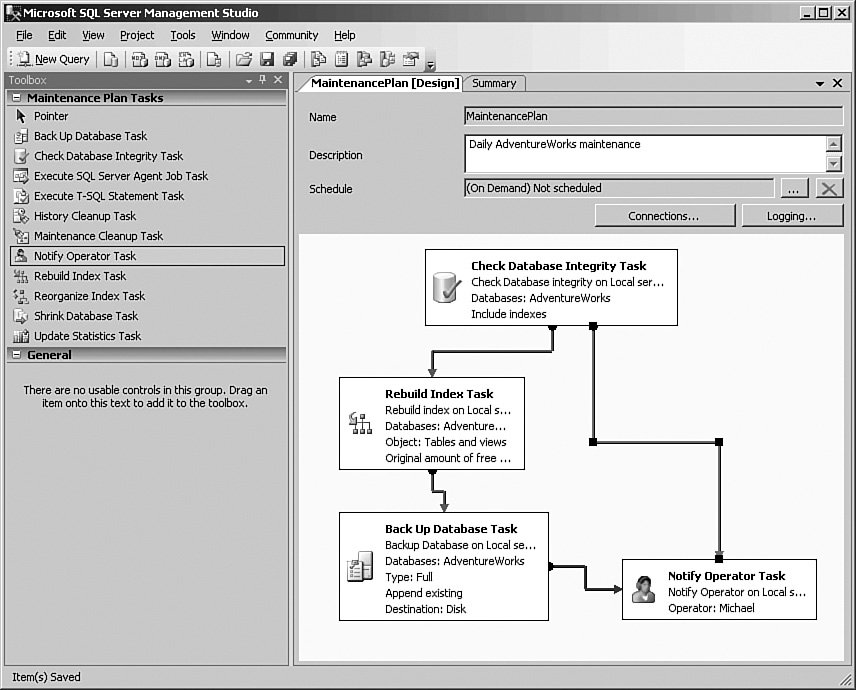The image size is (856, 690).
Task: Click the Analysis Services XMLA Query icon
Action: 186,59
